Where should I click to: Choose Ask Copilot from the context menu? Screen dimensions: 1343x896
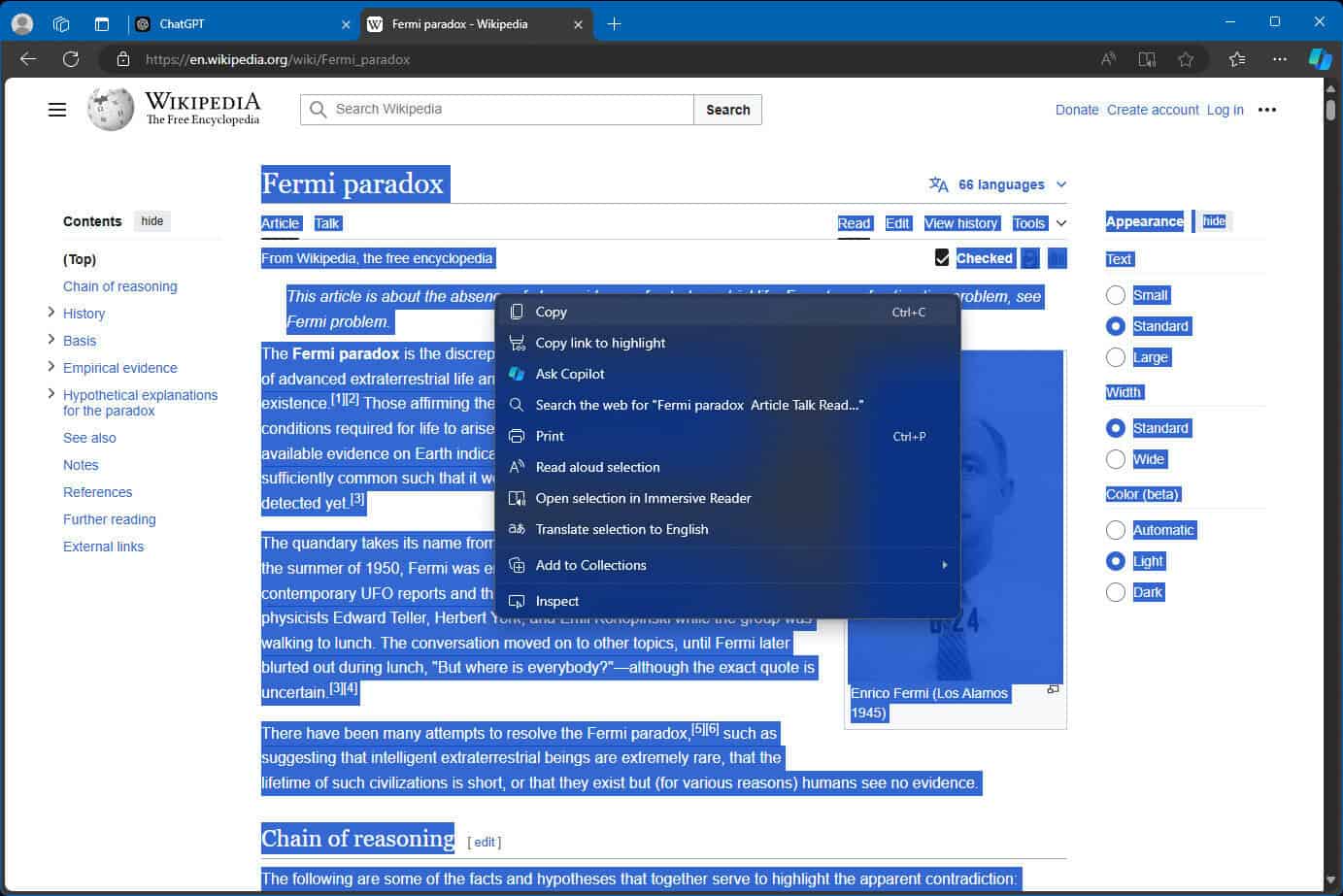571,374
